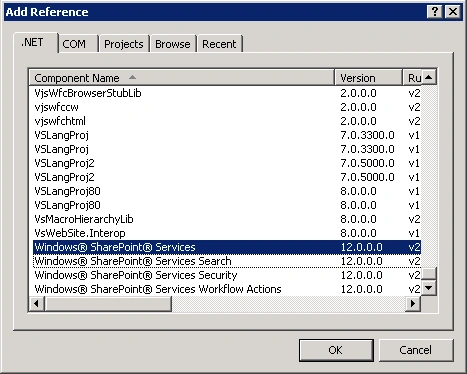The image size is (467, 374).
Task: Click version 12.0.0.0 of Services Security
Action: coord(361,275)
